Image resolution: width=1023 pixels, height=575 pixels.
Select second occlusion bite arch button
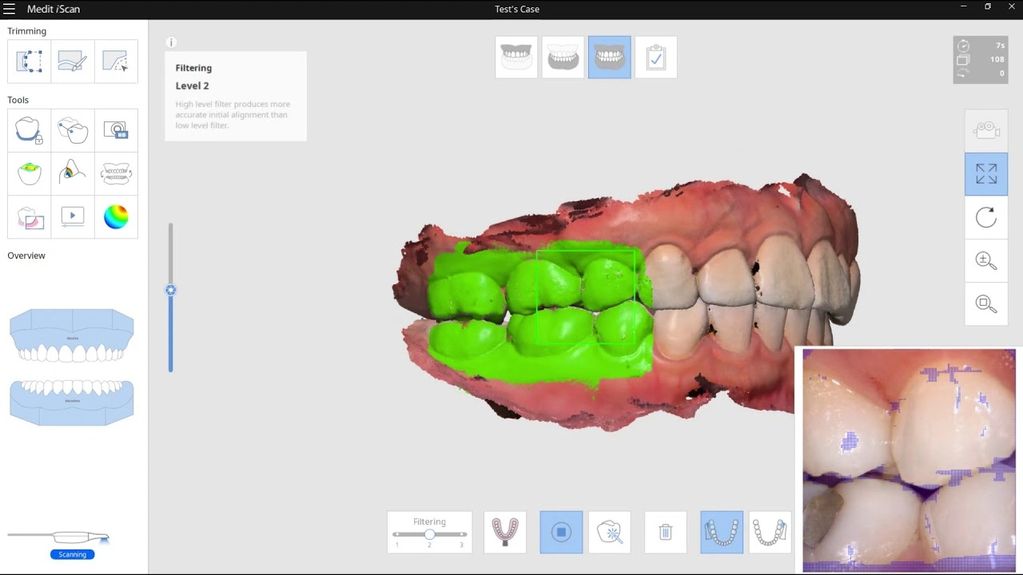pyautogui.click(x=770, y=532)
